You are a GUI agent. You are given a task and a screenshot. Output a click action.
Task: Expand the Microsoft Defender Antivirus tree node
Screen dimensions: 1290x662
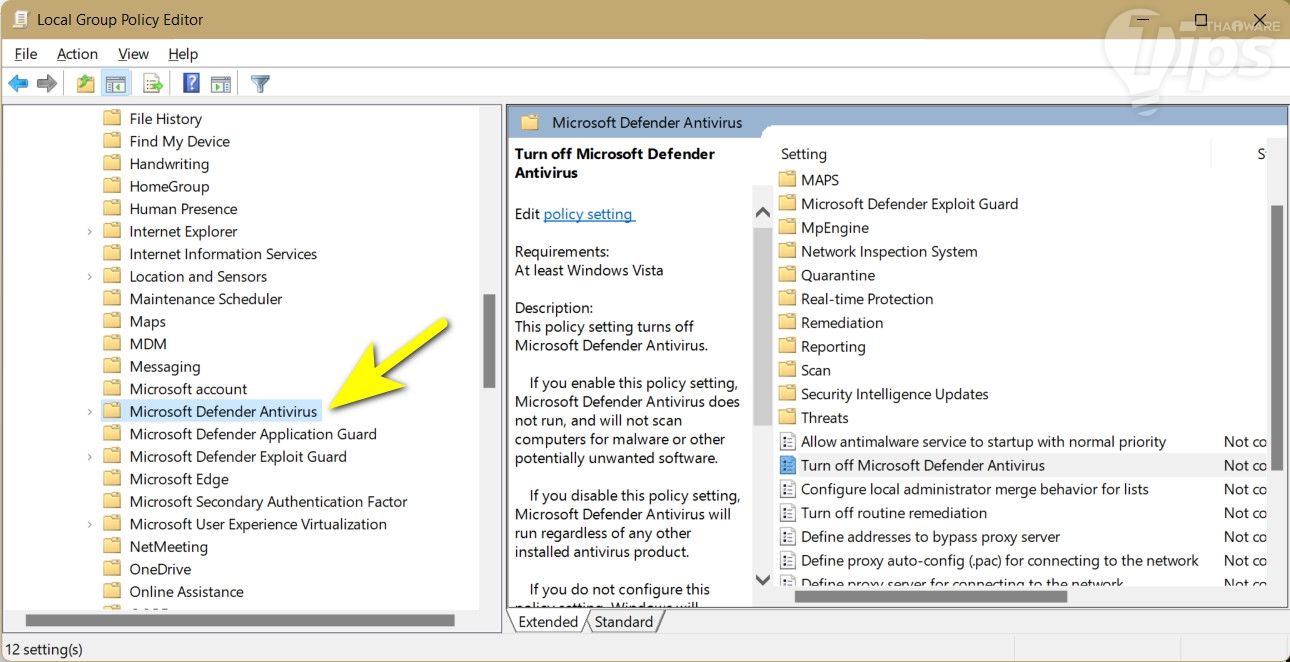point(89,411)
